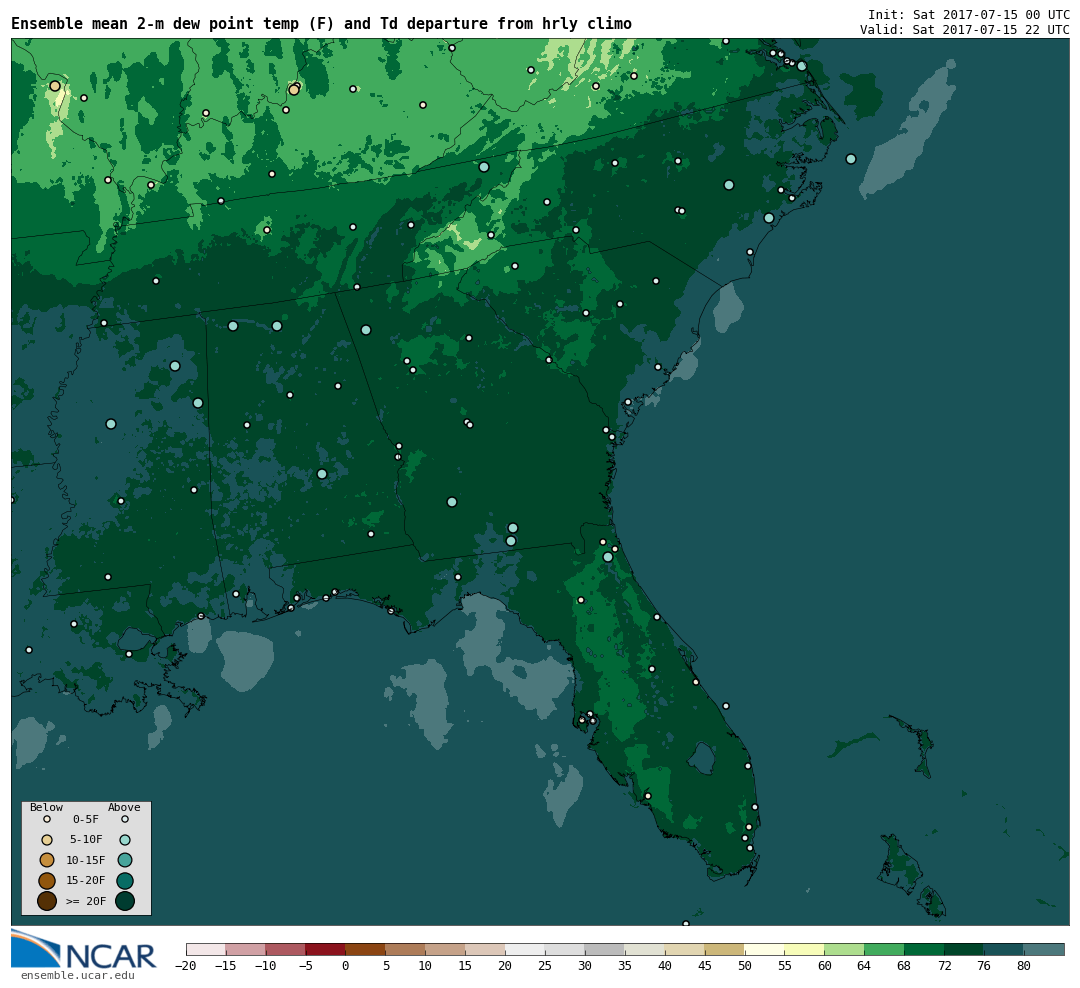Click the "25" colorbar tick label
The height and width of the screenshot is (988, 1080).
coord(545,966)
